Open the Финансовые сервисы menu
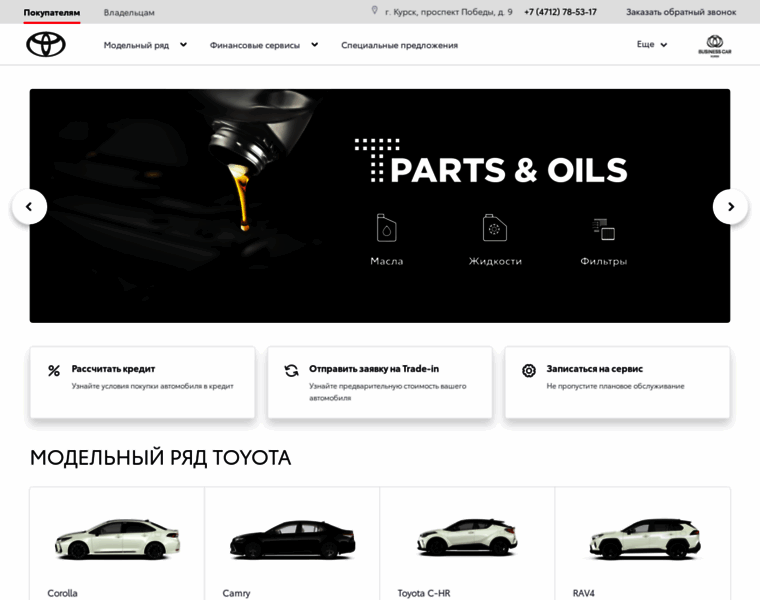 [254, 45]
